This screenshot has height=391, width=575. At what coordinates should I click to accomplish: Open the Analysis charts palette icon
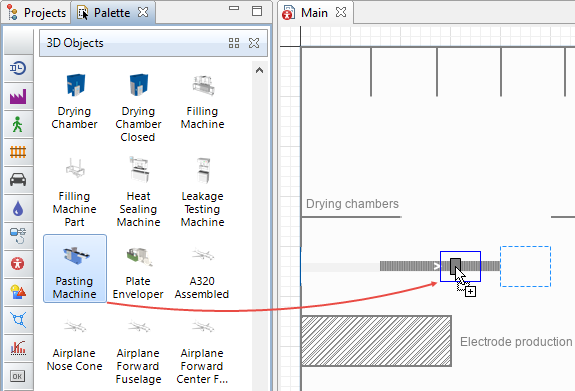18,348
